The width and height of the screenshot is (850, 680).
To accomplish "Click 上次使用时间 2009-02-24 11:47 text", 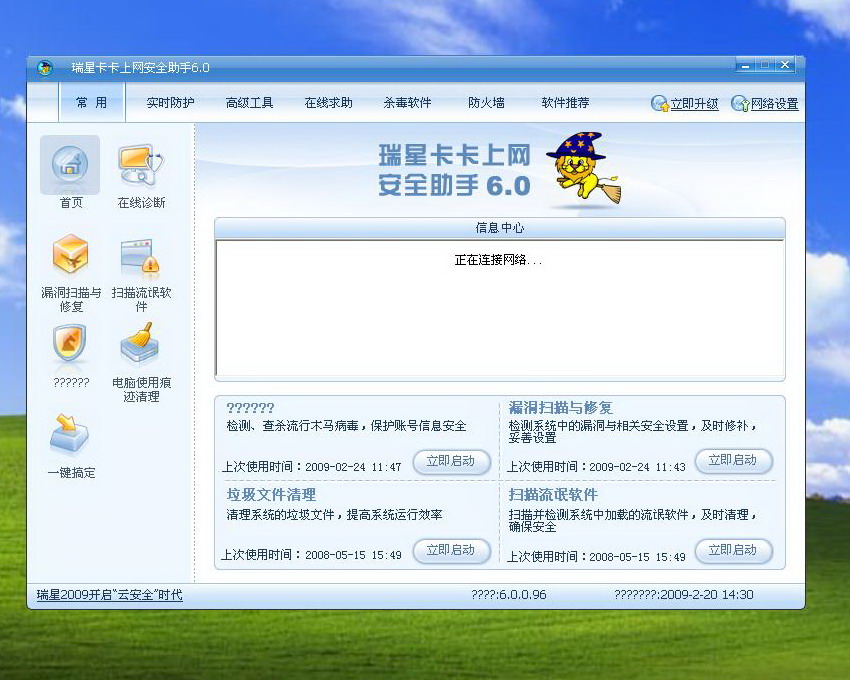I will tap(312, 466).
